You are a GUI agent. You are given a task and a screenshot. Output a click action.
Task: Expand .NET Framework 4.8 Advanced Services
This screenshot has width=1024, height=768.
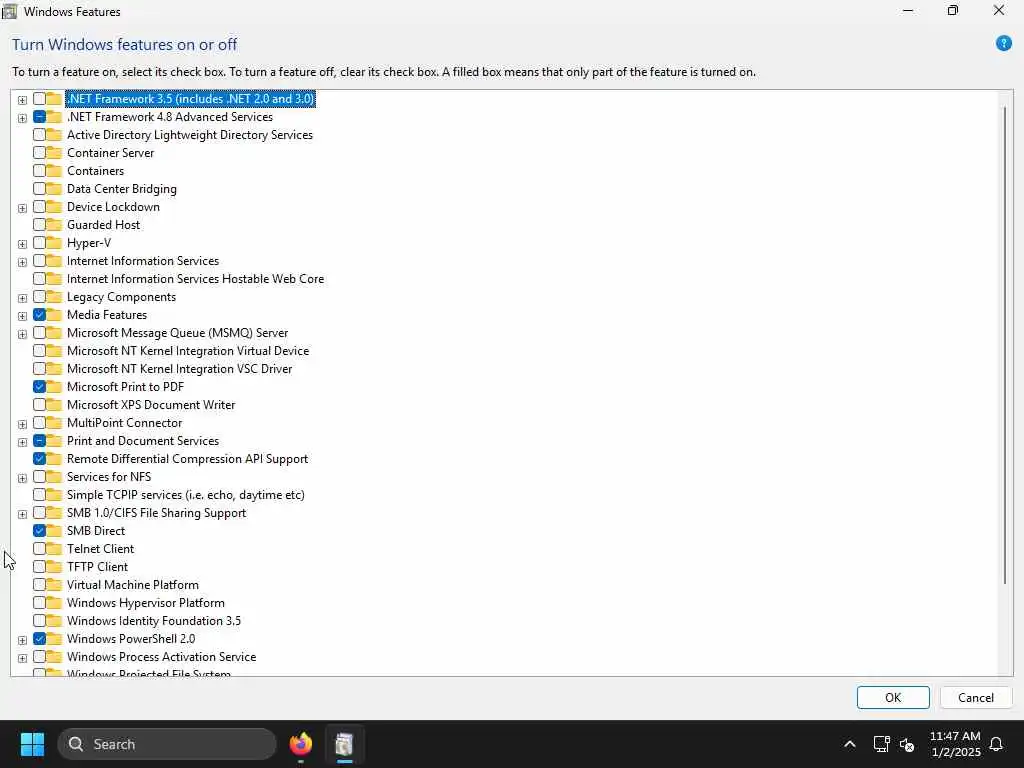[x=22, y=118]
